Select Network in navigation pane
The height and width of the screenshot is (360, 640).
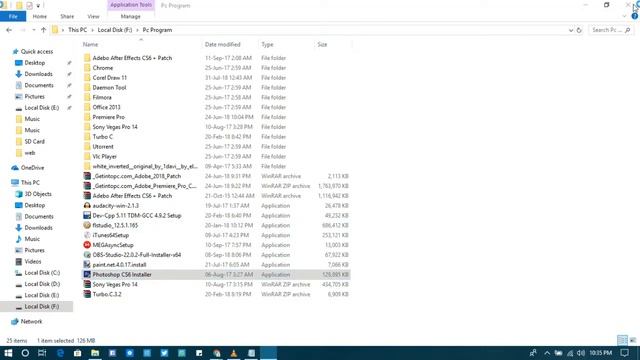(x=31, y=322)
